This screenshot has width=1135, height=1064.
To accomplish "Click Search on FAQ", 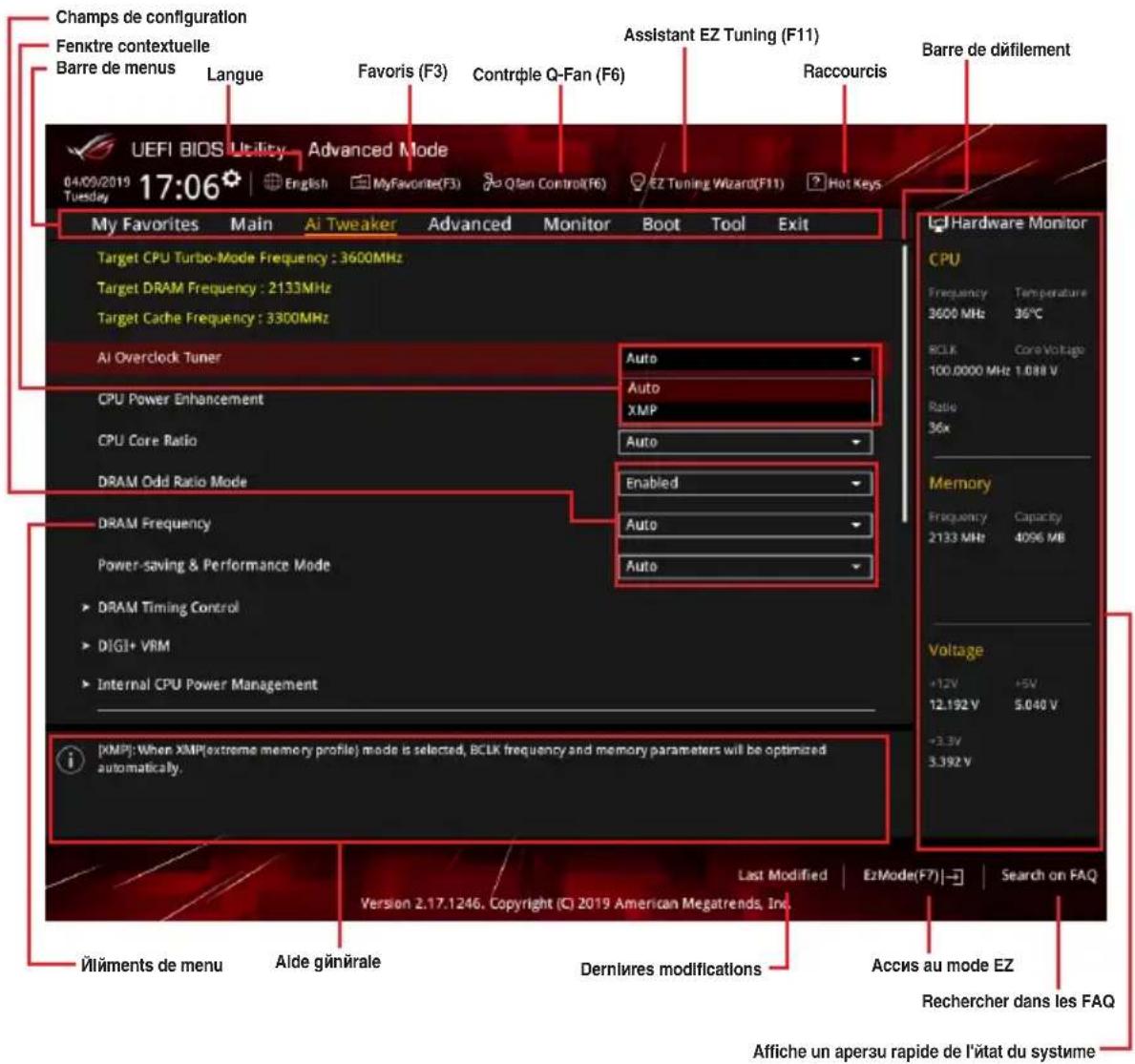I will tap(1049, 876).
